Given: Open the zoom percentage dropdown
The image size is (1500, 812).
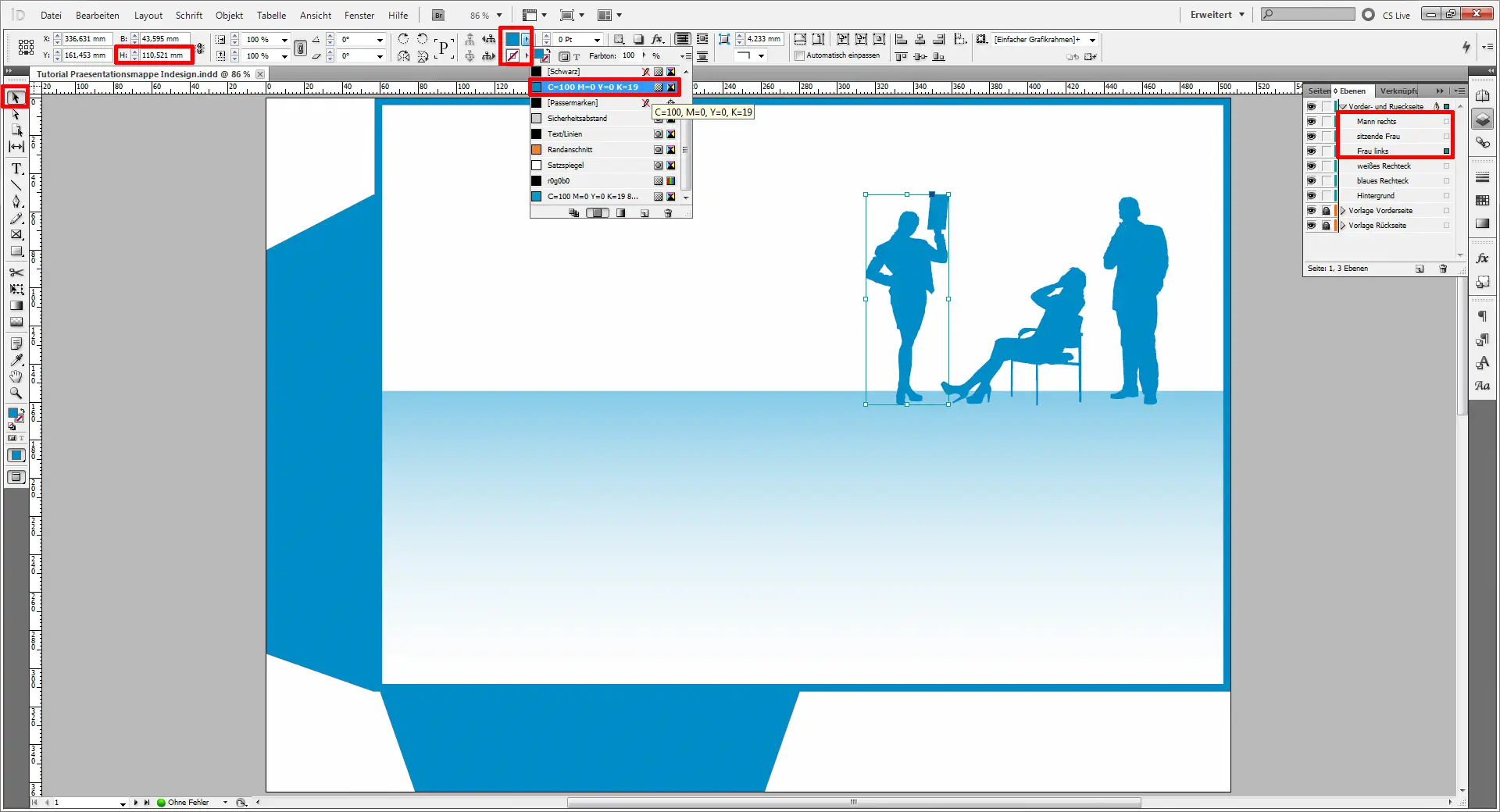Looking at the screenshot, I should [498, 15].
